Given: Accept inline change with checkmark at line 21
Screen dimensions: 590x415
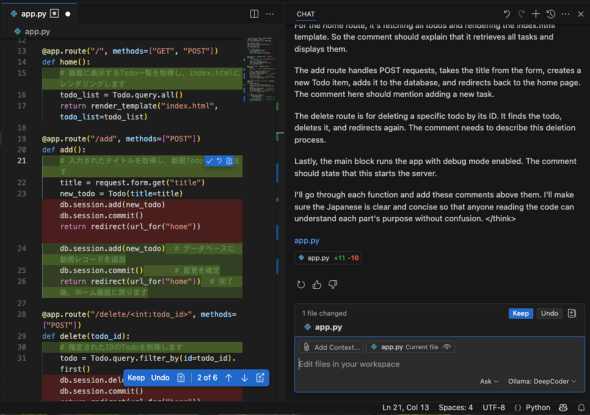Looking at the screenshot, I should pyautogui.click(x=210, y=161).
